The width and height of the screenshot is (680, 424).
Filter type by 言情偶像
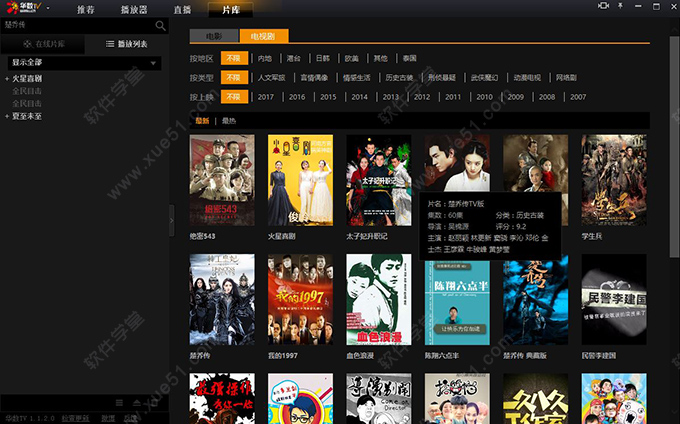[x=314, y=78]
